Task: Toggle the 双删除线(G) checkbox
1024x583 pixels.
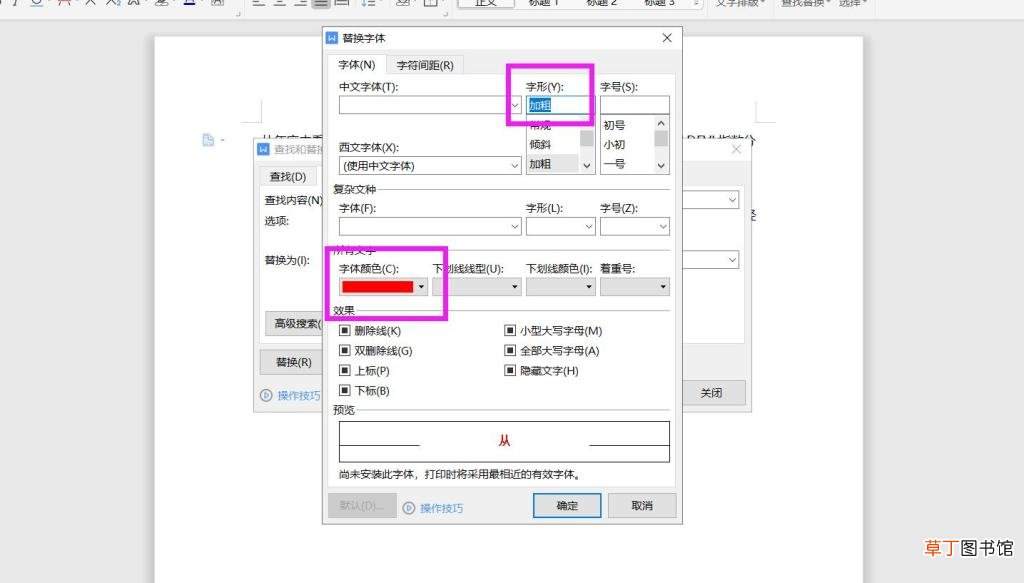Action: 345,351
